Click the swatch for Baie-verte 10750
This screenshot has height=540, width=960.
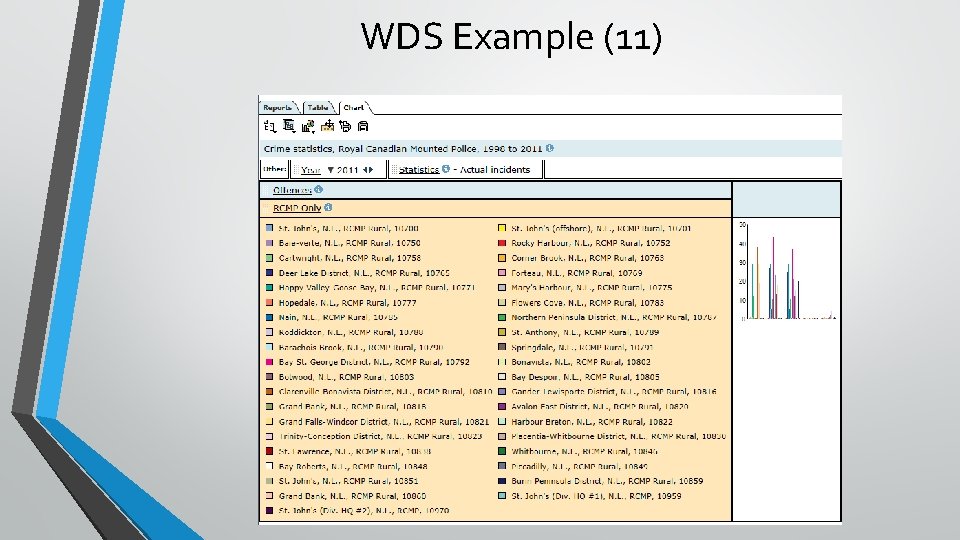pos(269,243)
